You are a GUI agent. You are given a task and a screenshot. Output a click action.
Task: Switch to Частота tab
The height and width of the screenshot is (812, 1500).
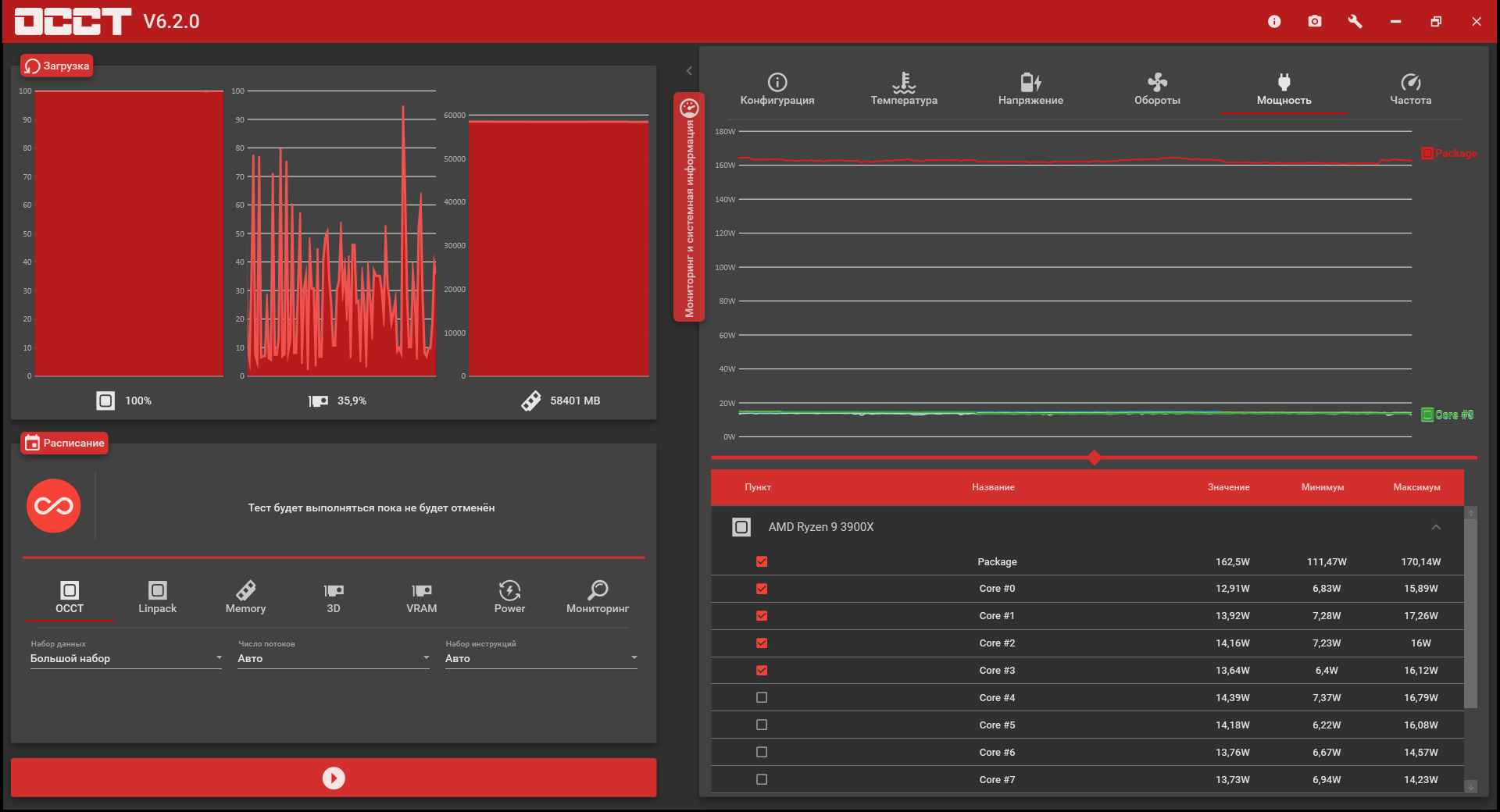1411,89
